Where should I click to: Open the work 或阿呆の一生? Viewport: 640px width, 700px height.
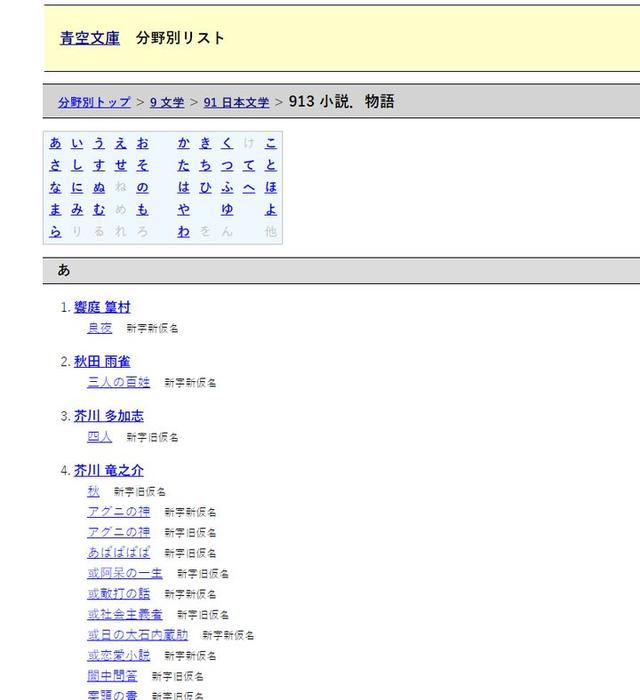[125, 574]
